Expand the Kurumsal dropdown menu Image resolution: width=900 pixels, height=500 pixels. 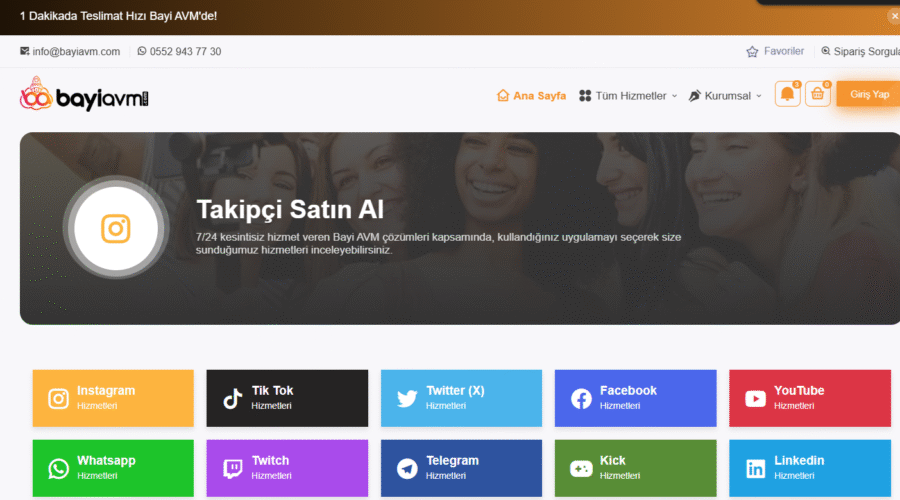726,96
